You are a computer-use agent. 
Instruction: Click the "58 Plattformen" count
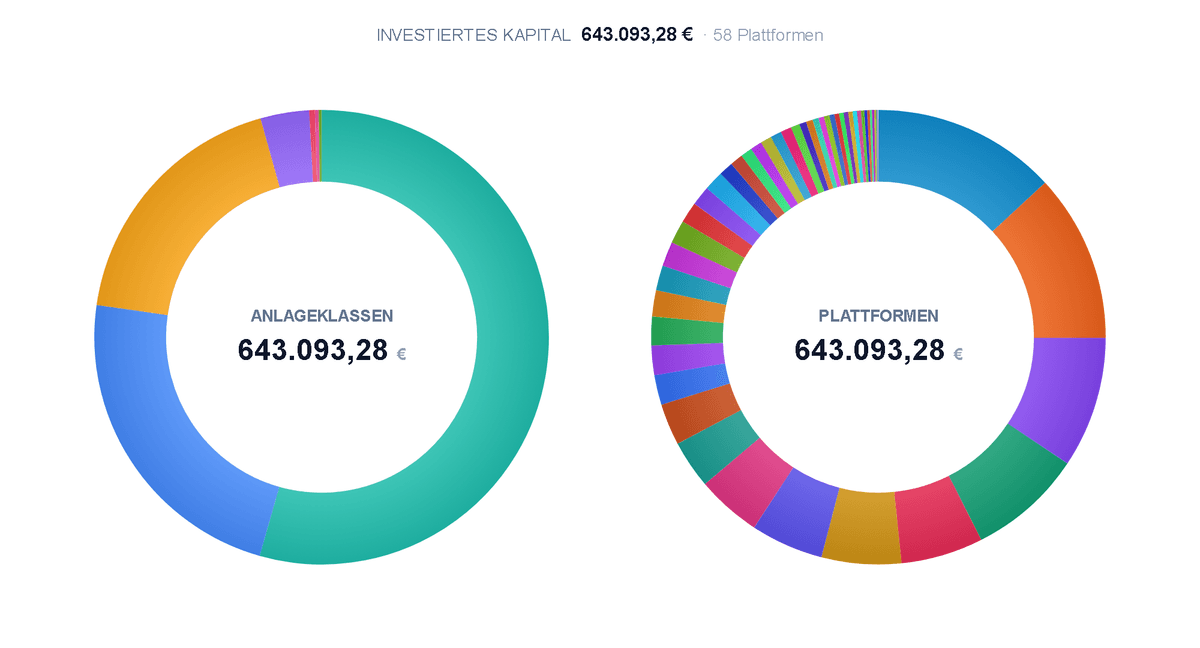[768, 35]
